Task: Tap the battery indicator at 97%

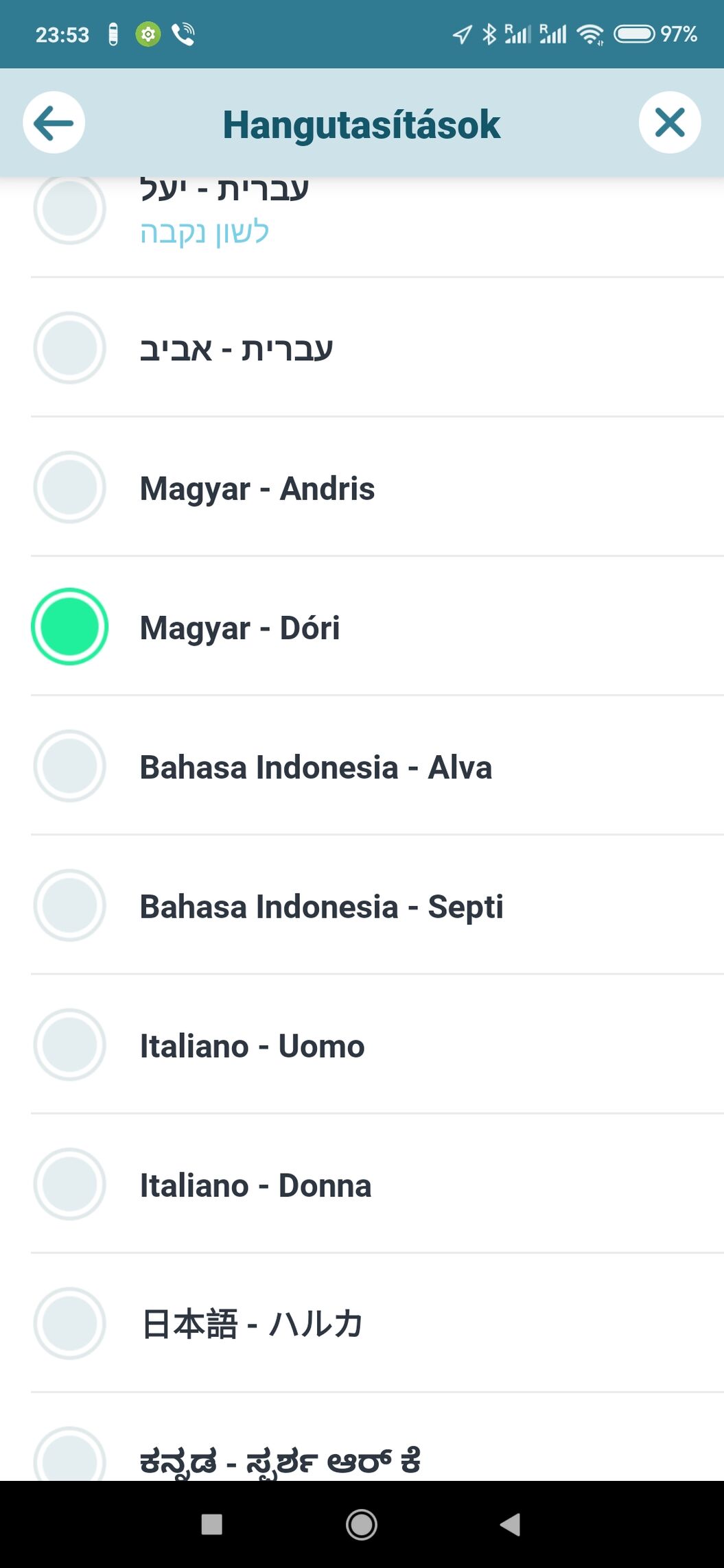Action: [633, 34]
